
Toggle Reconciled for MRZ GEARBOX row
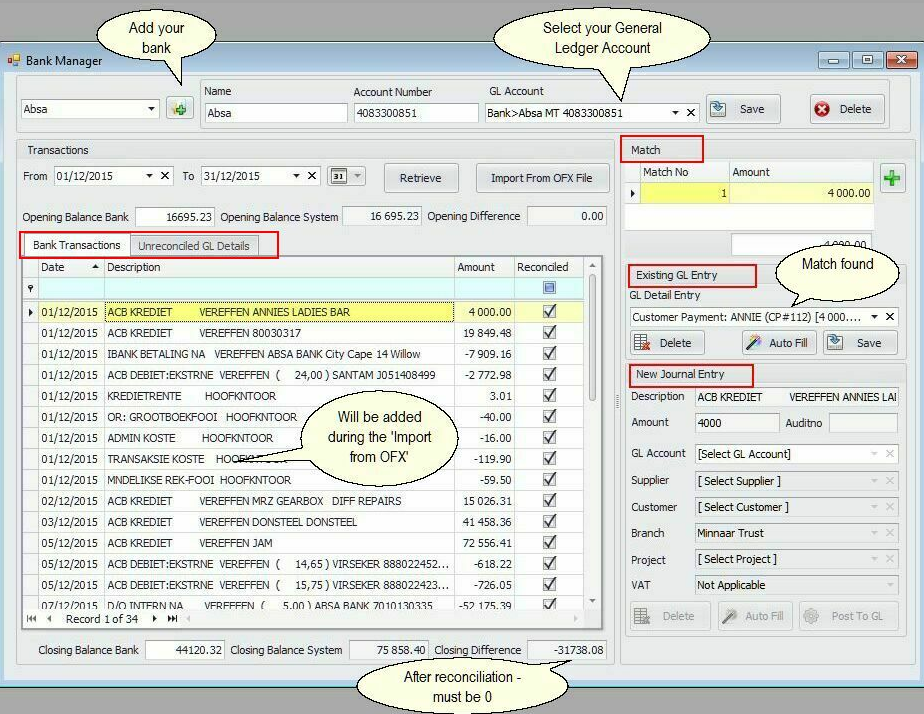(549, 500)
